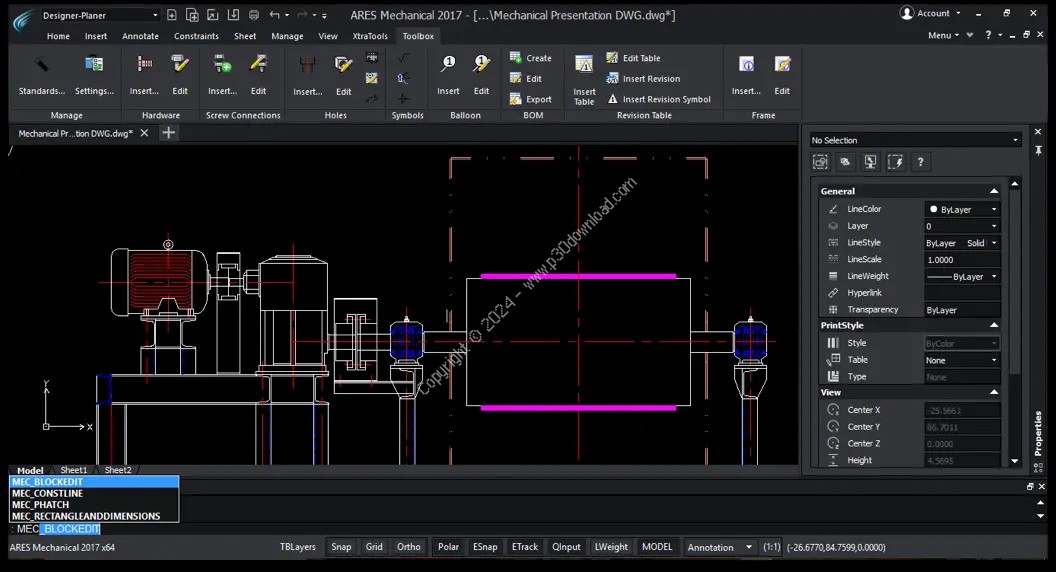Image resolution: width=1056 pixels, height=572 pixels.
Task: Click the Print icon in quick access toolbar
Action: click(x=254, y=15)
